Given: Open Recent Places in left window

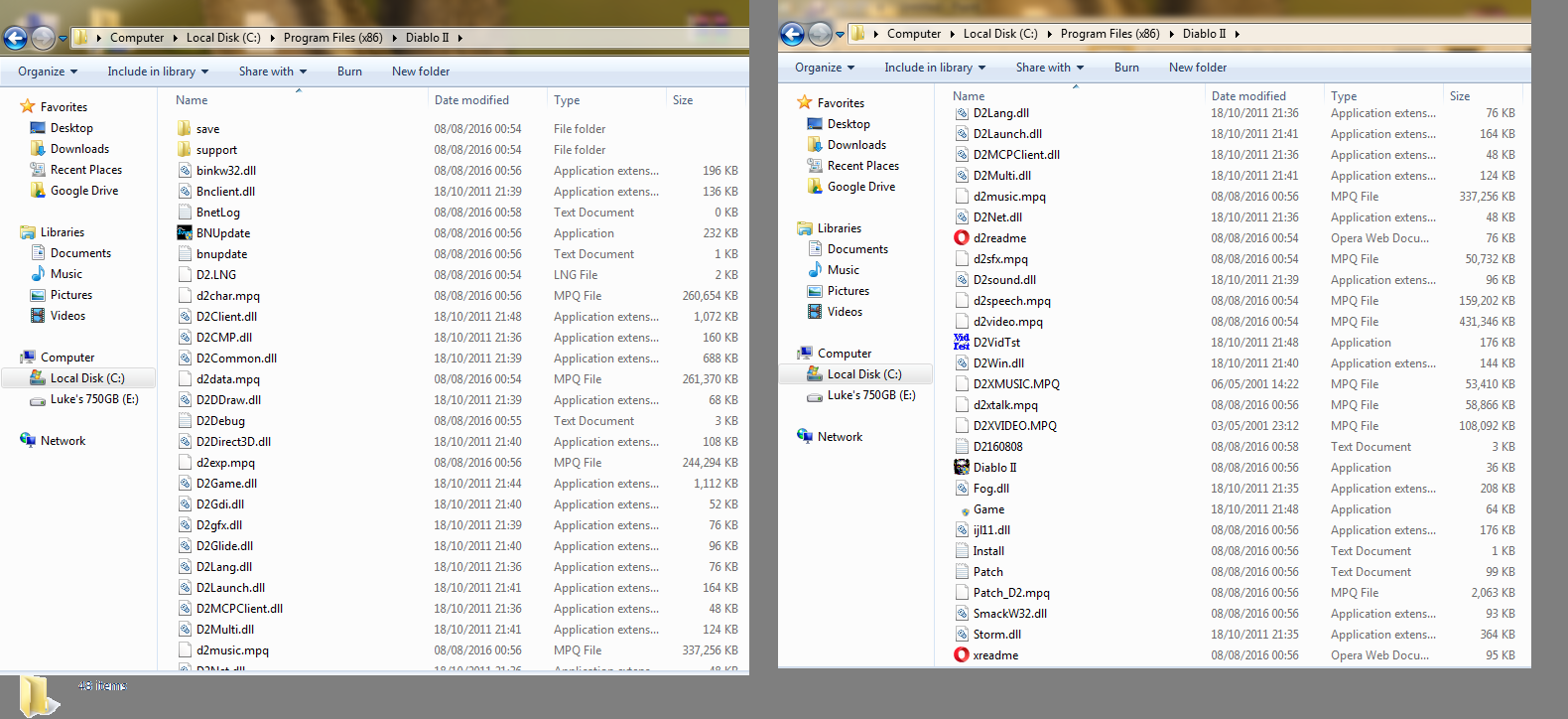Looking at the screenshot, I should coord(86,170).
